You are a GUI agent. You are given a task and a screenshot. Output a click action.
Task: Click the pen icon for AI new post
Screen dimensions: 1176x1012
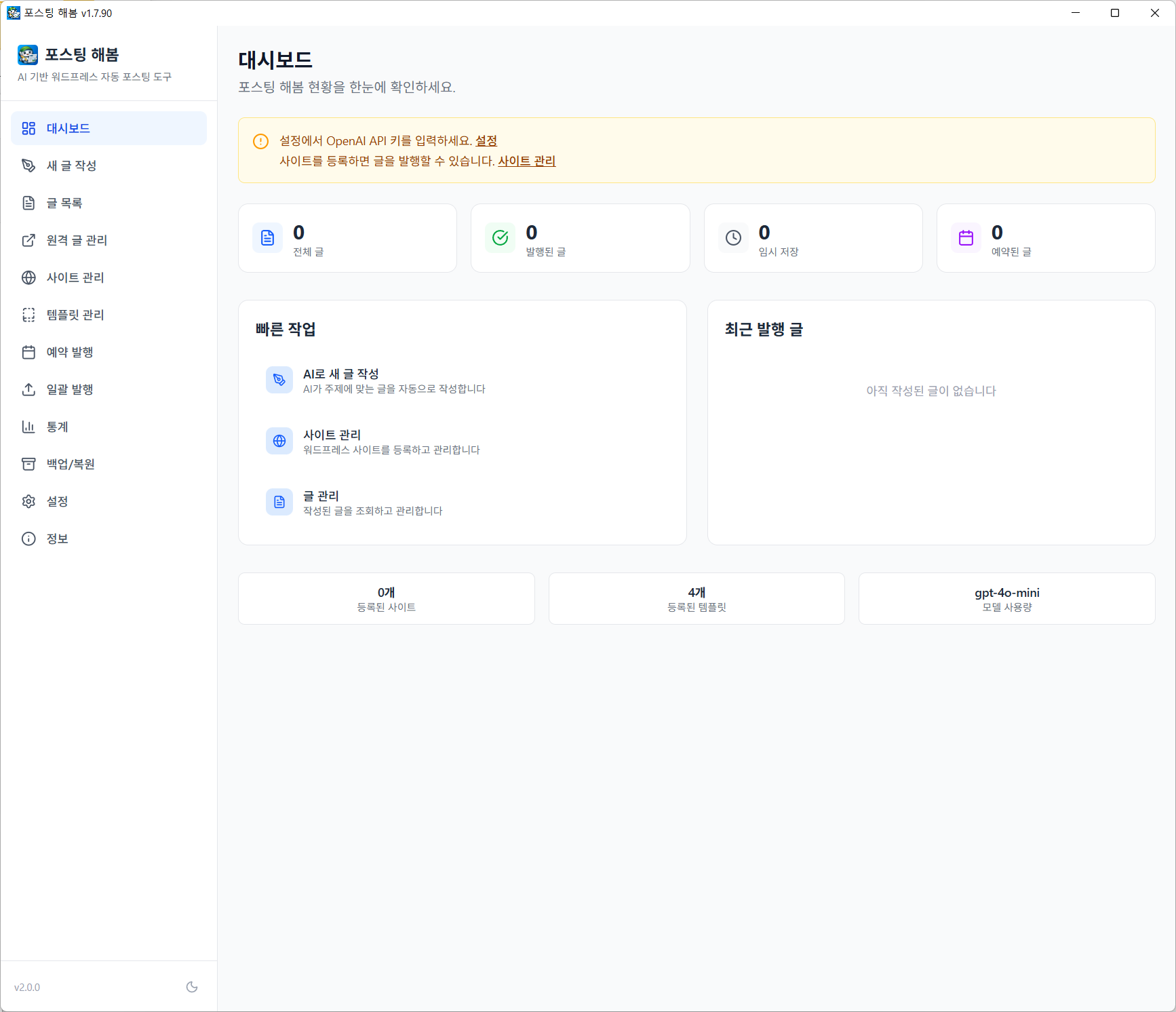[x=279, y=380]
